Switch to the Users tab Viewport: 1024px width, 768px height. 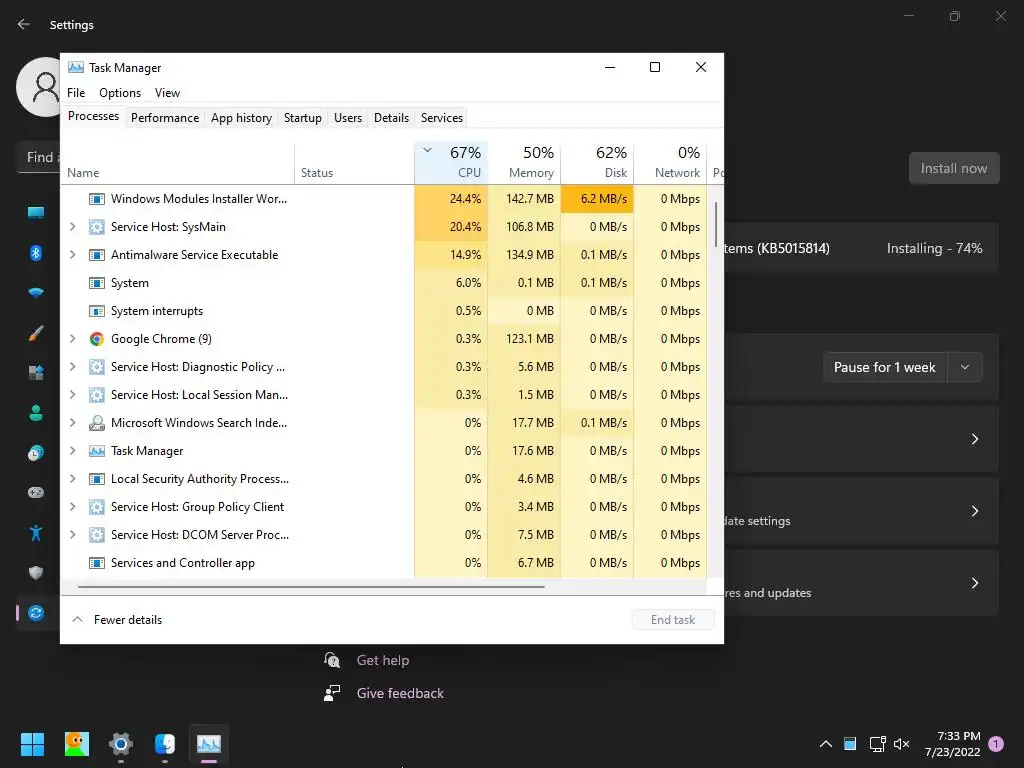pyautogui.click(x=347, y=118)
